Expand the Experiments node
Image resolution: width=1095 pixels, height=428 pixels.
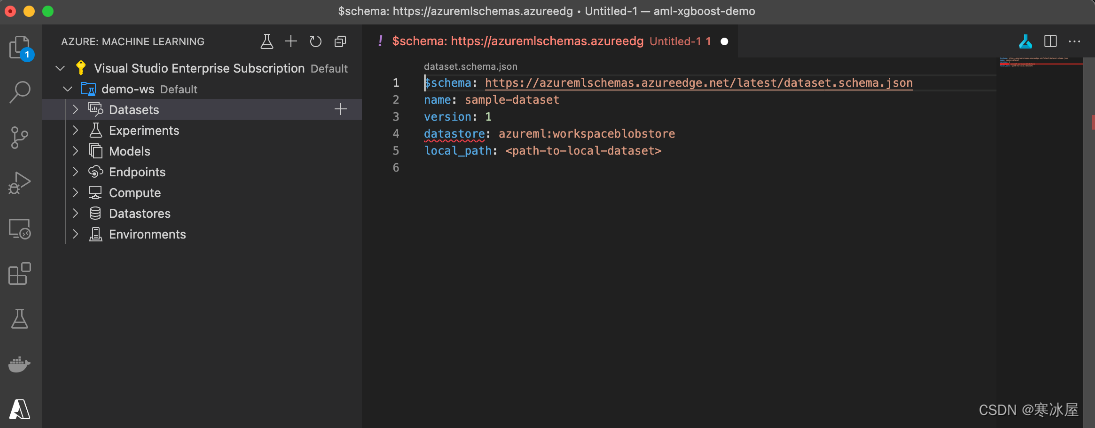point(75,131)
